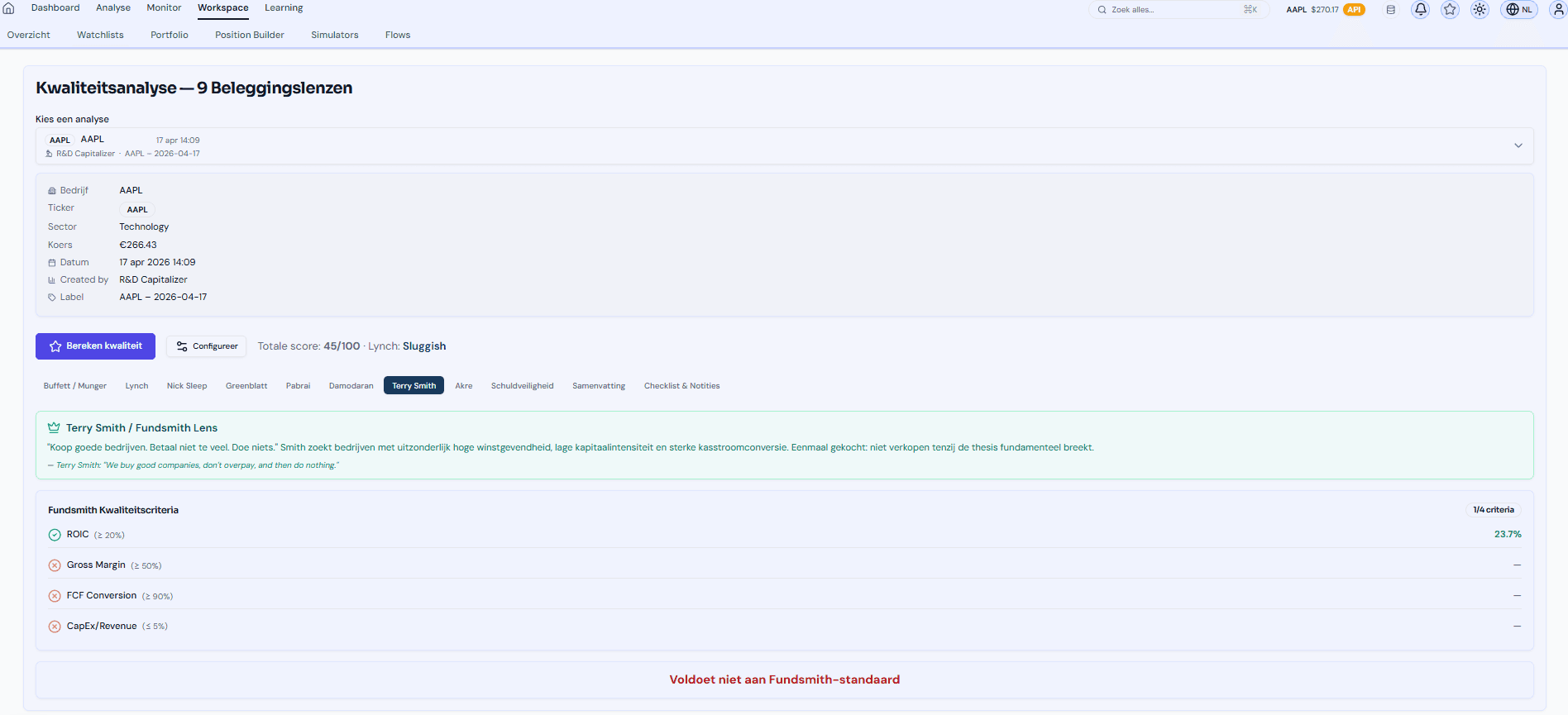Click the red cross icon for FCF Conversion
This screenshot has width=1568, height=715.
[x=55, y=596]
